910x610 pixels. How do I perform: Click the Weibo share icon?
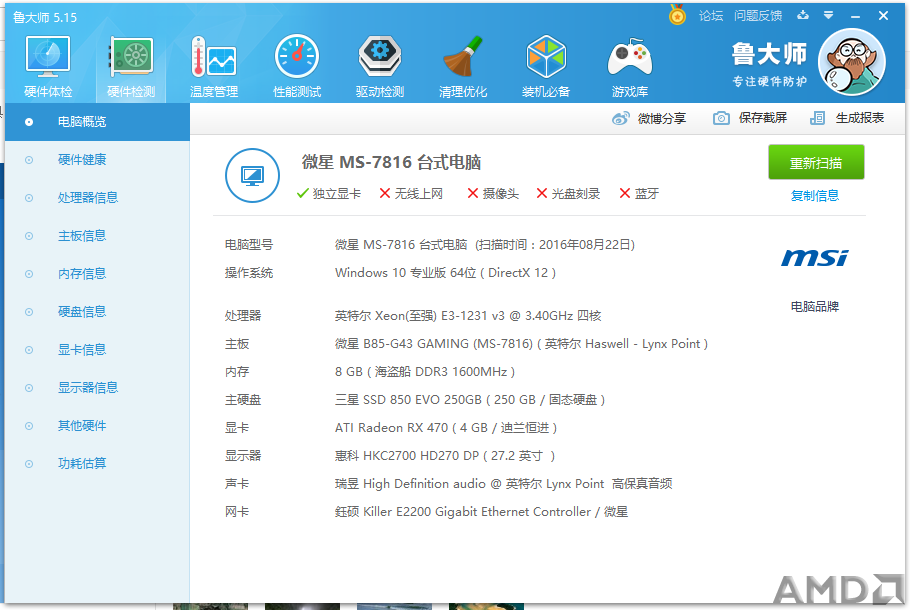(620, 118)
